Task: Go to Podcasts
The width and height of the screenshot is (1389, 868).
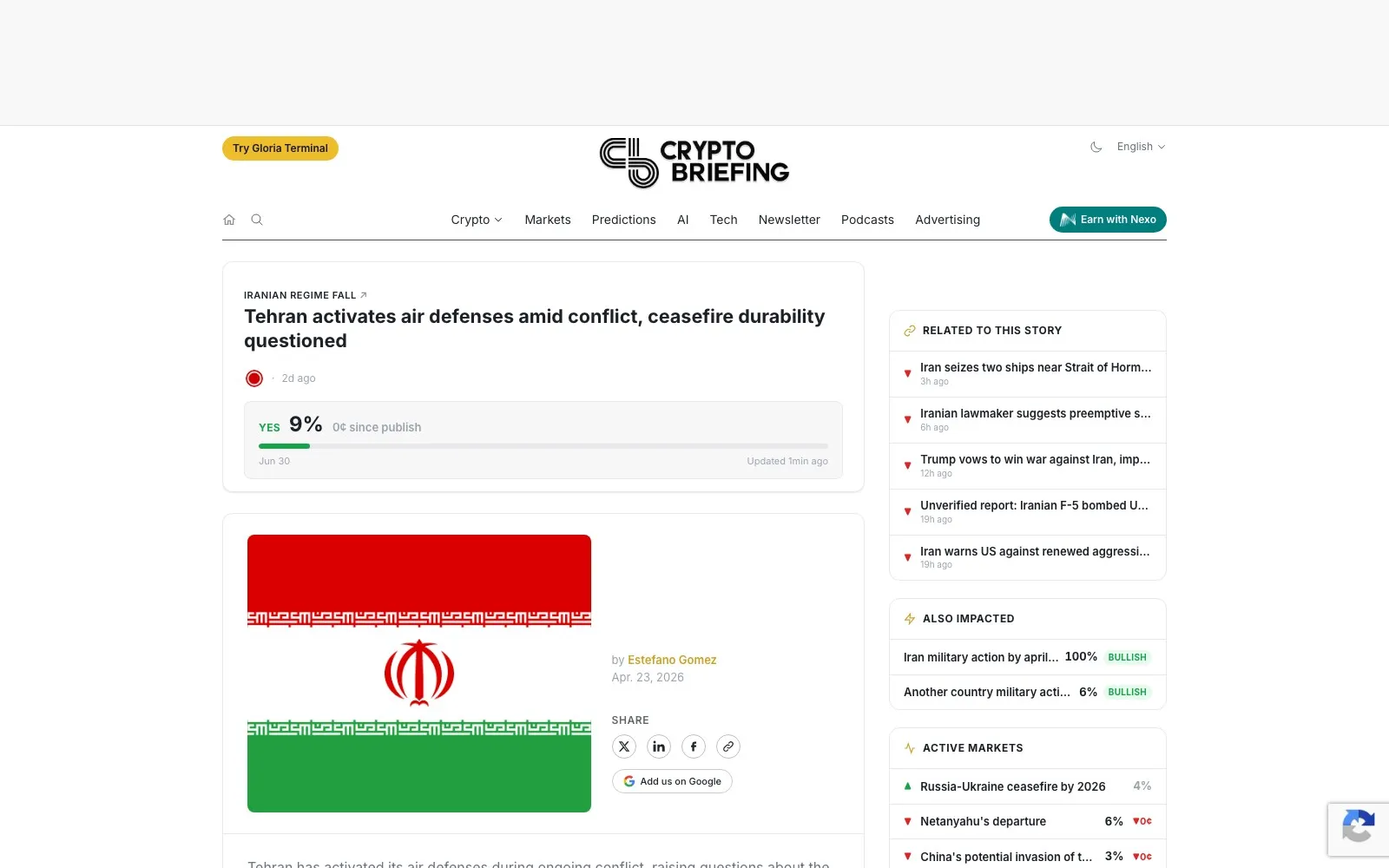Action: tap(867, 220)
